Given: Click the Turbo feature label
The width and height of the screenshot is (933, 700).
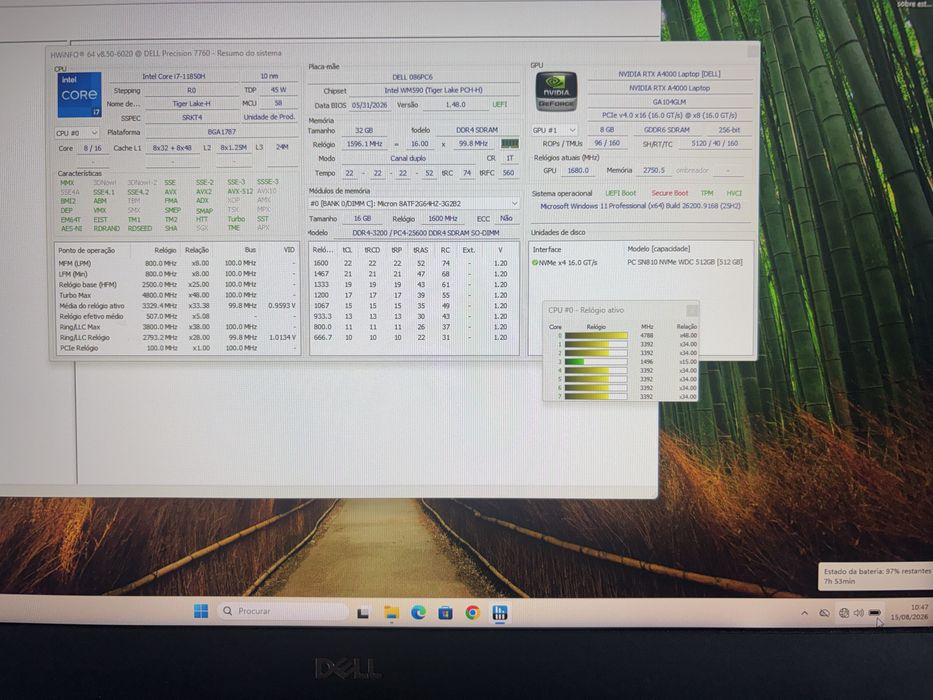Looking at the screenshot, I should coord(236,219).
